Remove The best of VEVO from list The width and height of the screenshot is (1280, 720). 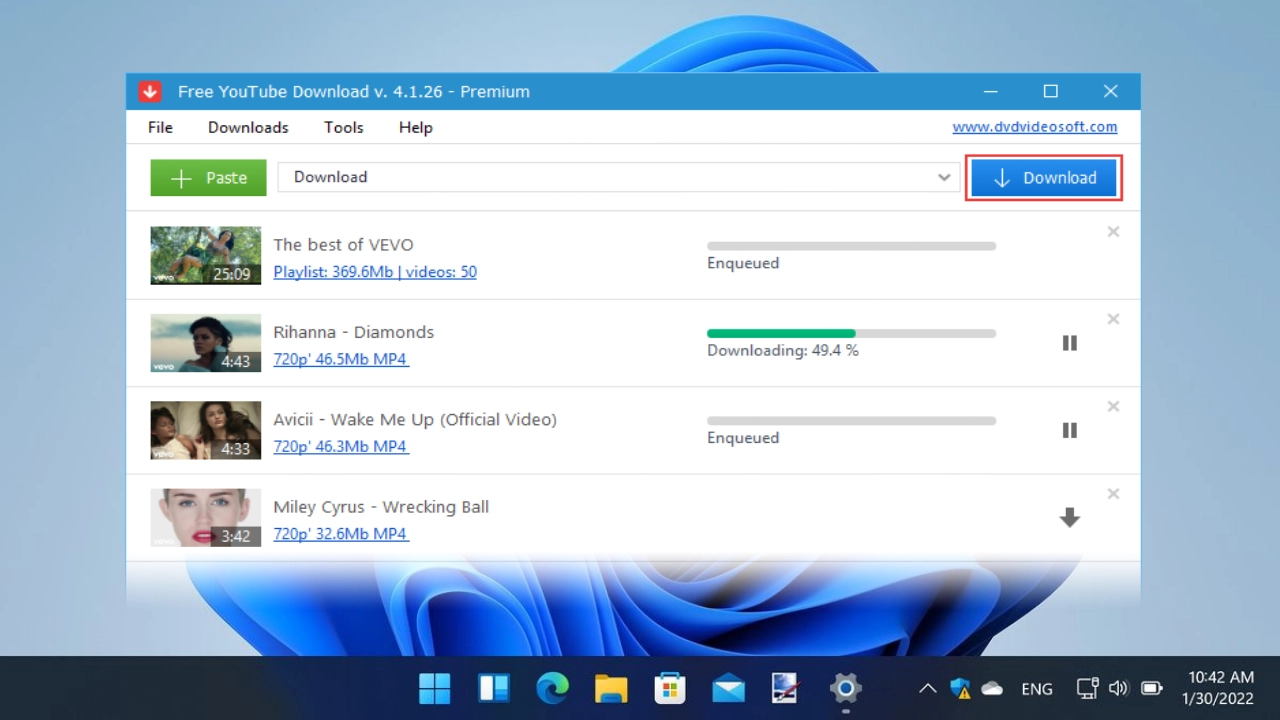point(1113,232)
